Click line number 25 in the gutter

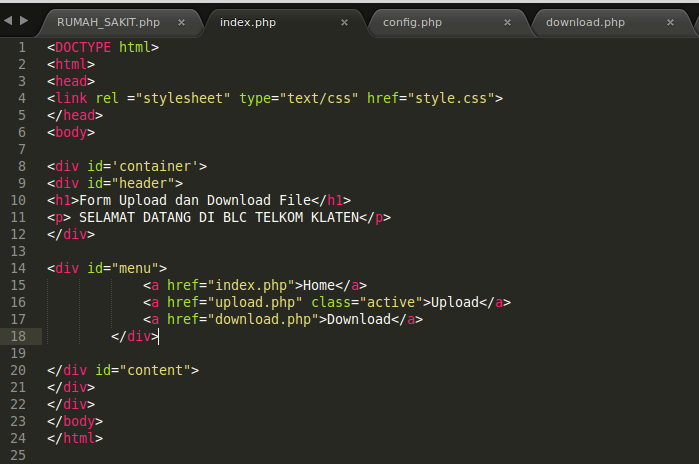pyautogui.click(x=18, y=455)
